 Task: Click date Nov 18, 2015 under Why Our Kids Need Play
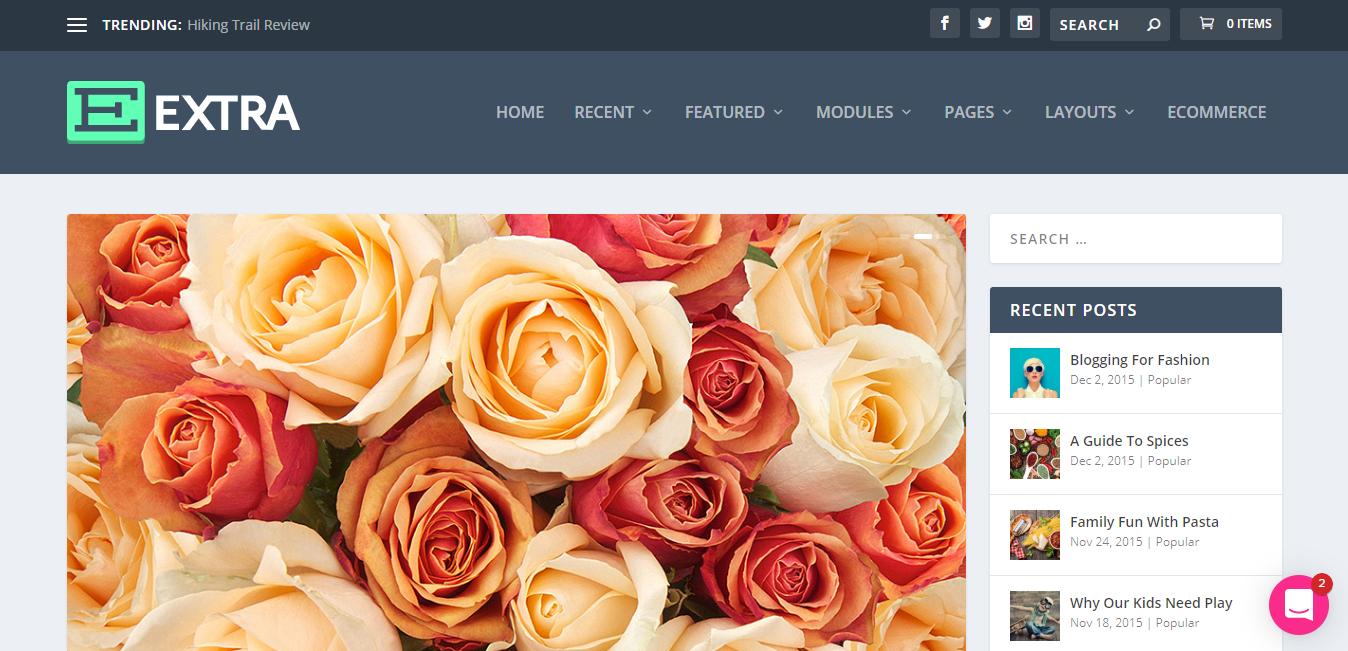click(1106, 623)
